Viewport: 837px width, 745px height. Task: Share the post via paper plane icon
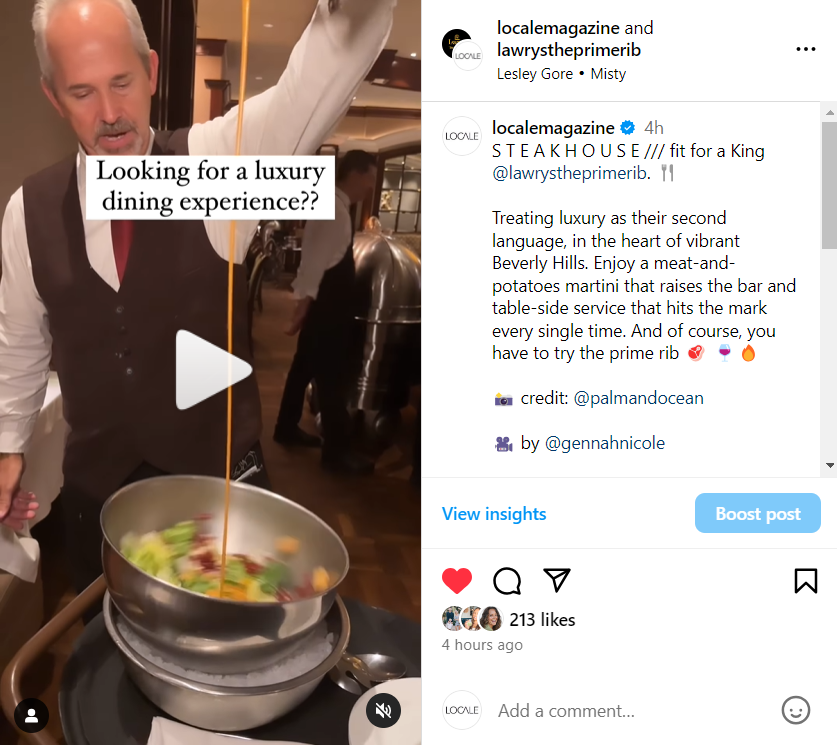coord(557,580)
